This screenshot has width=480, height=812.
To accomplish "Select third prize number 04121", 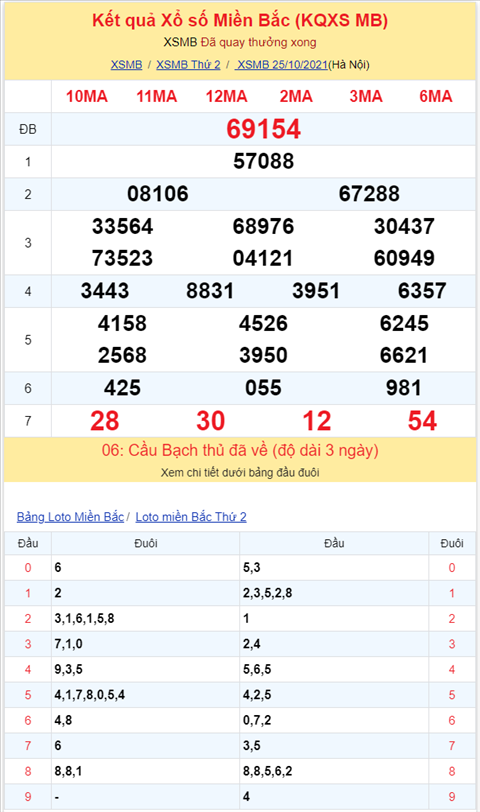I will tap(263, 258).
